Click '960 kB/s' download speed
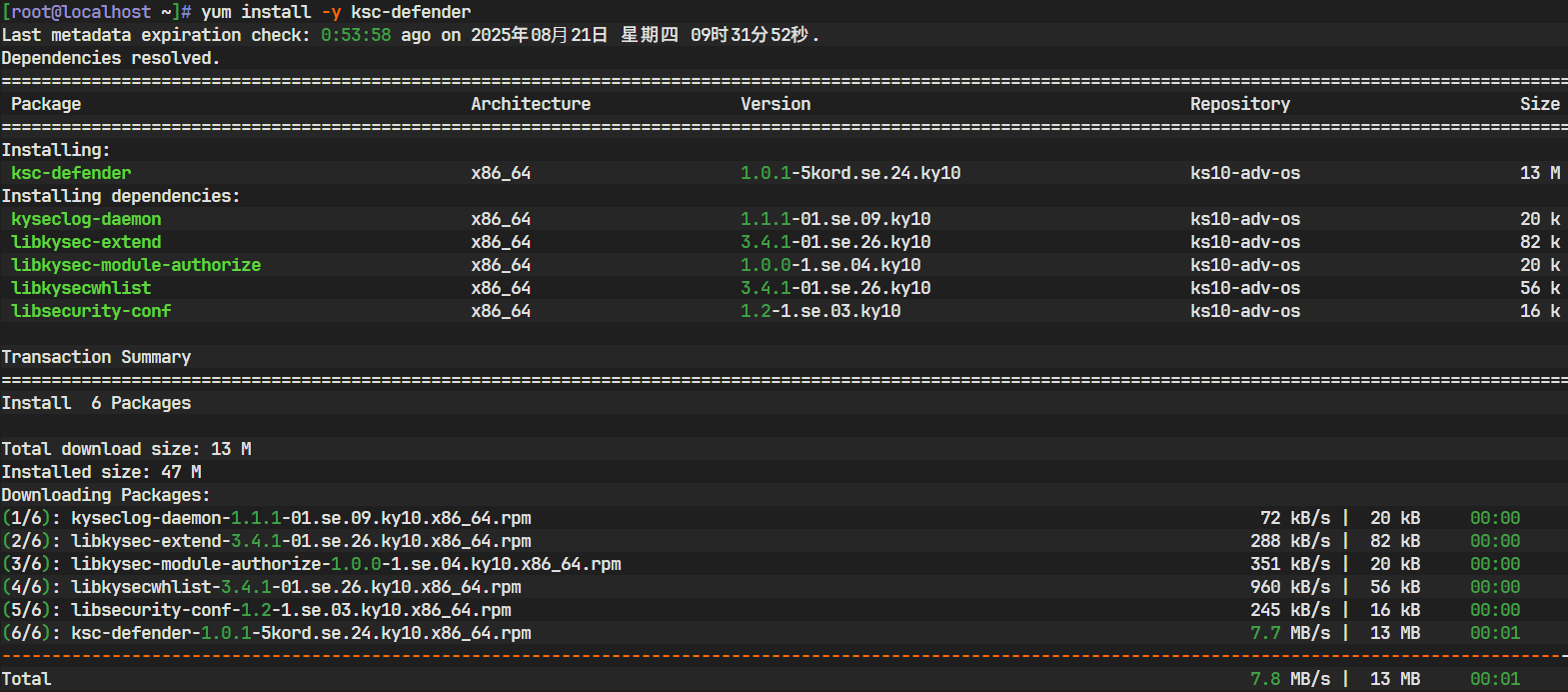1568x692 pixels. coord(1290,587)
